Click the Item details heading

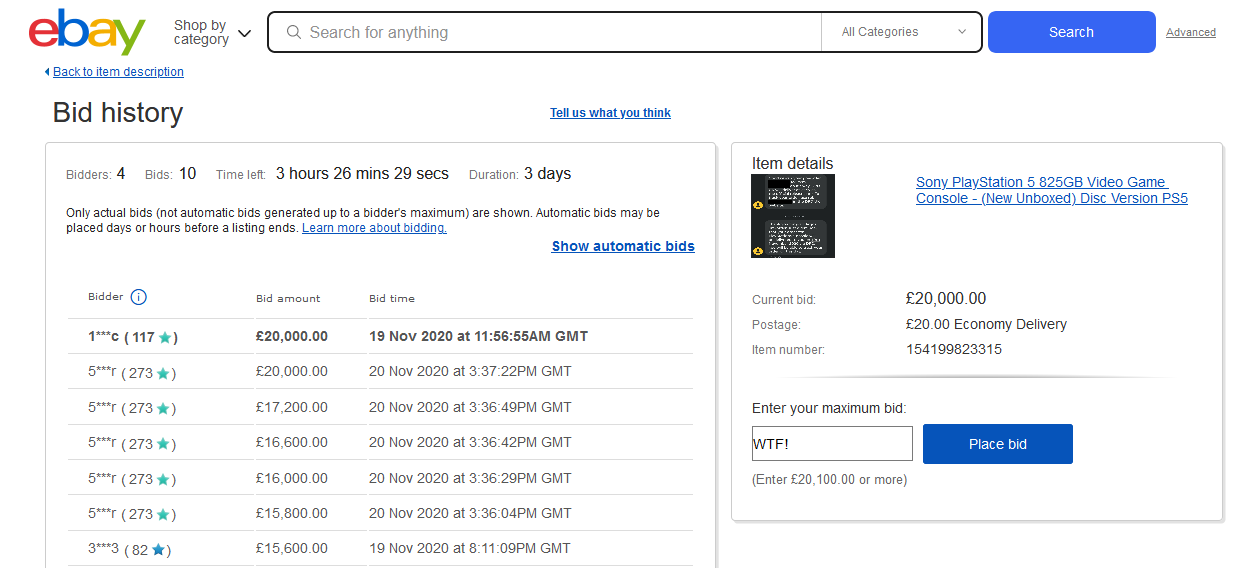pyautogui.click(x=792, y=163)
